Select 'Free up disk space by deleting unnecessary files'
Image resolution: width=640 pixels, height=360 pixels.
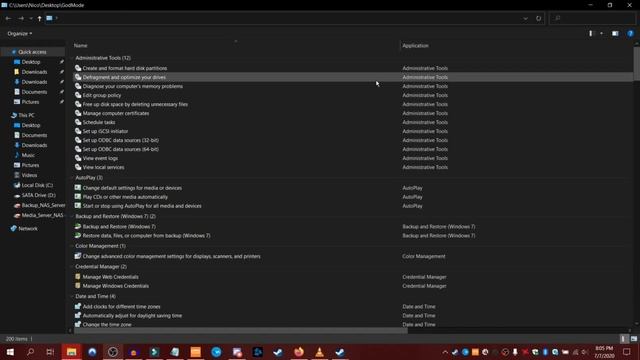[x=135, y=104]
